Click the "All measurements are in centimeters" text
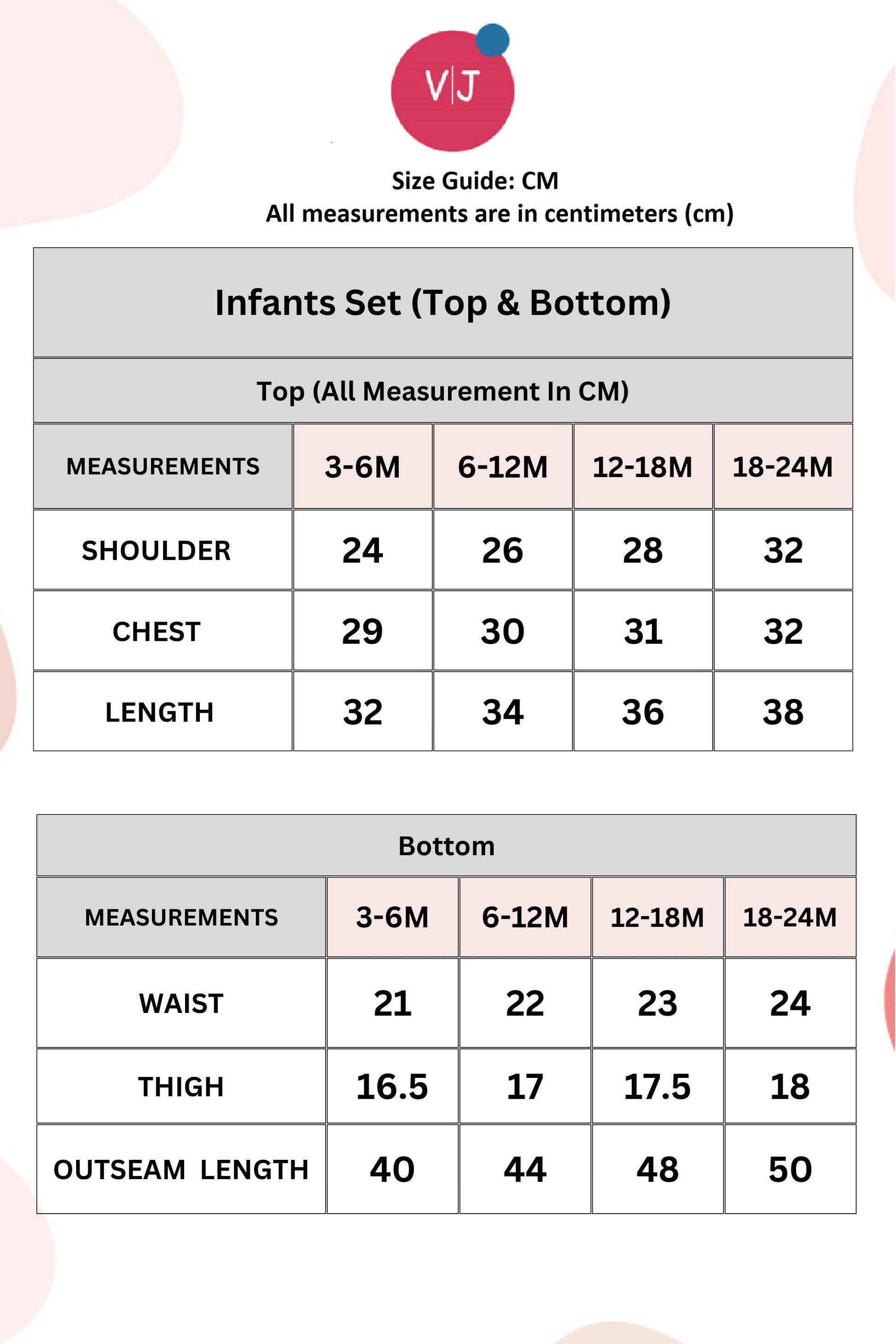Viewport: 896px width, 1344px height. pos(500,214)
